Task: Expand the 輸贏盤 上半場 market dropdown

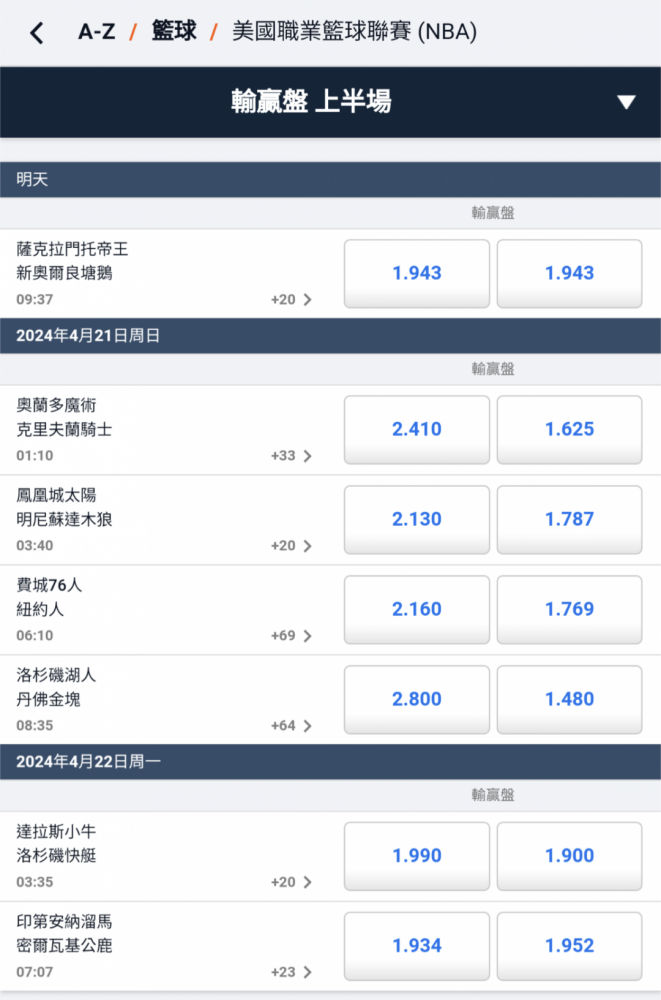Action: [x=626, y=101]
